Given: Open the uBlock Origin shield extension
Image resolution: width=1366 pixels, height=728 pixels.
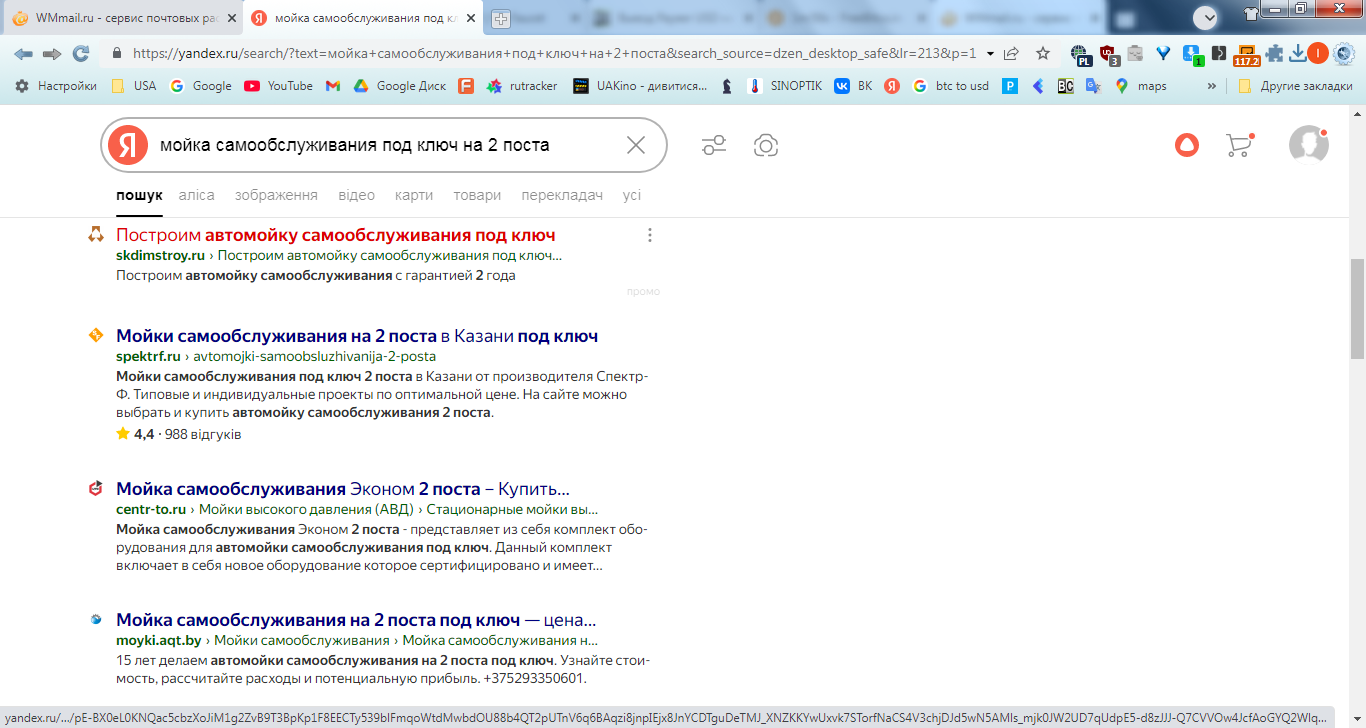Looking at the screenshot, I should click(x=1109, y=54).
